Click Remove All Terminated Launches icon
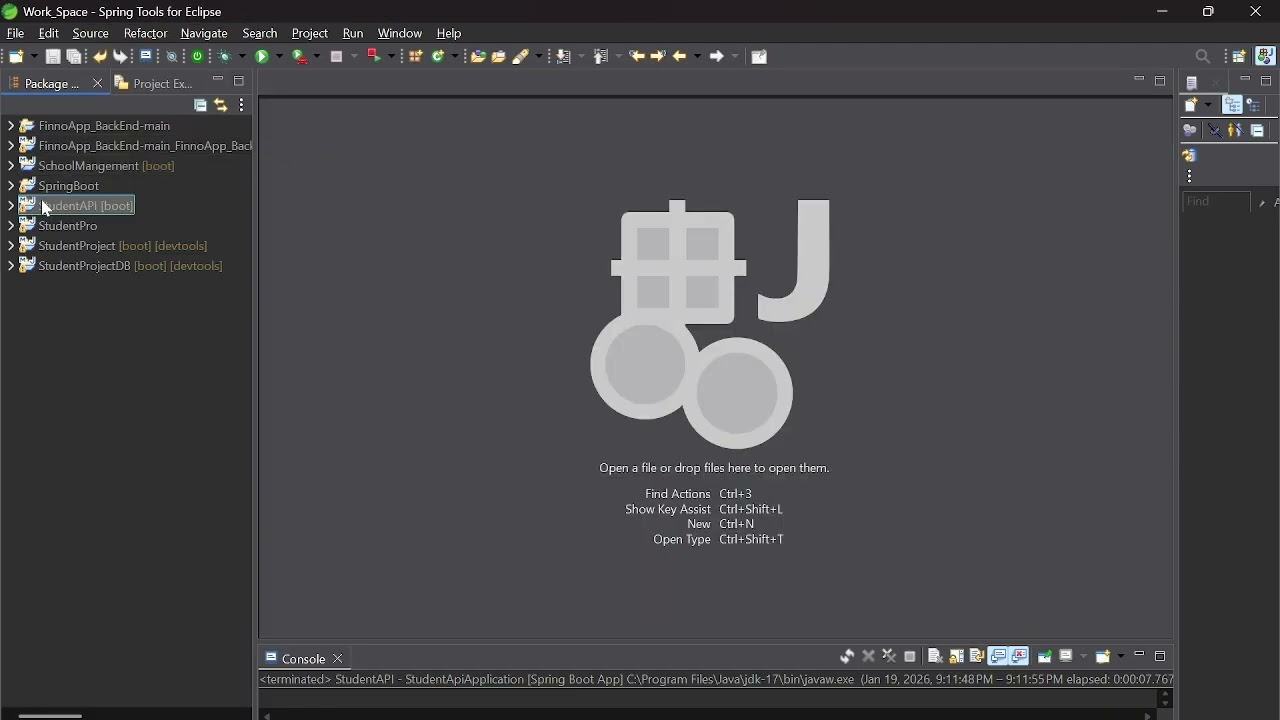Viewport: 1280px width, 720px height. [x=889, y=656]
